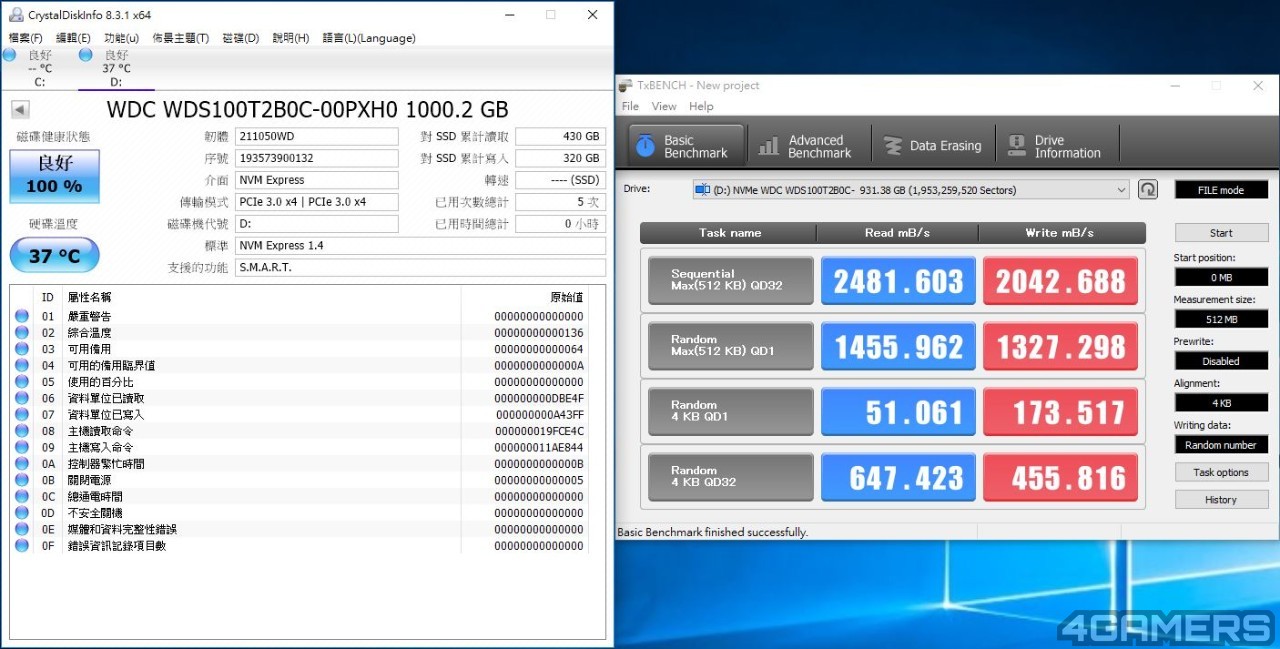Click the status circle for row 04 可用的備用臨界值

point(22,365)
